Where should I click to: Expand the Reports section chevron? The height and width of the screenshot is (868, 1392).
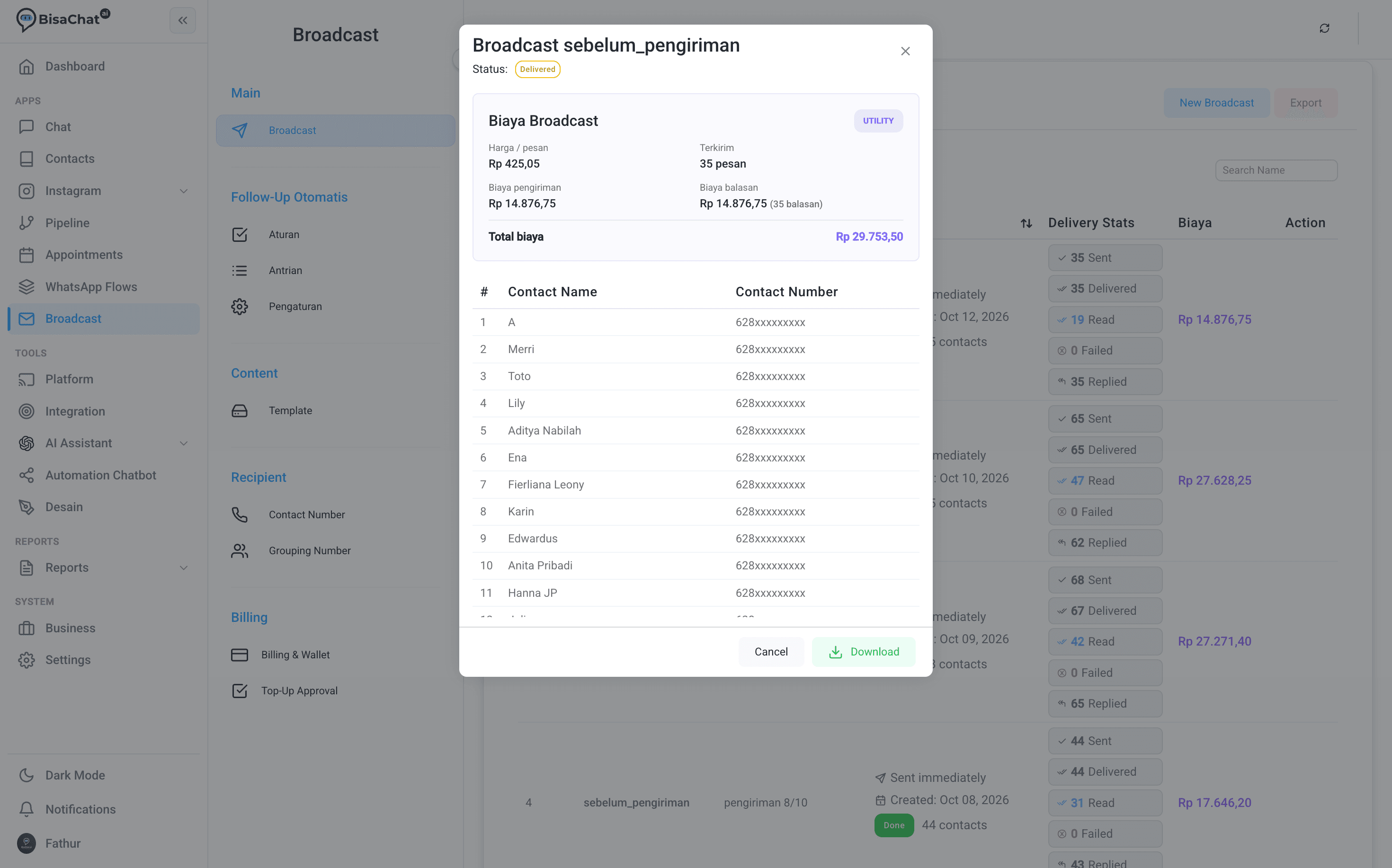pos(184,568)
